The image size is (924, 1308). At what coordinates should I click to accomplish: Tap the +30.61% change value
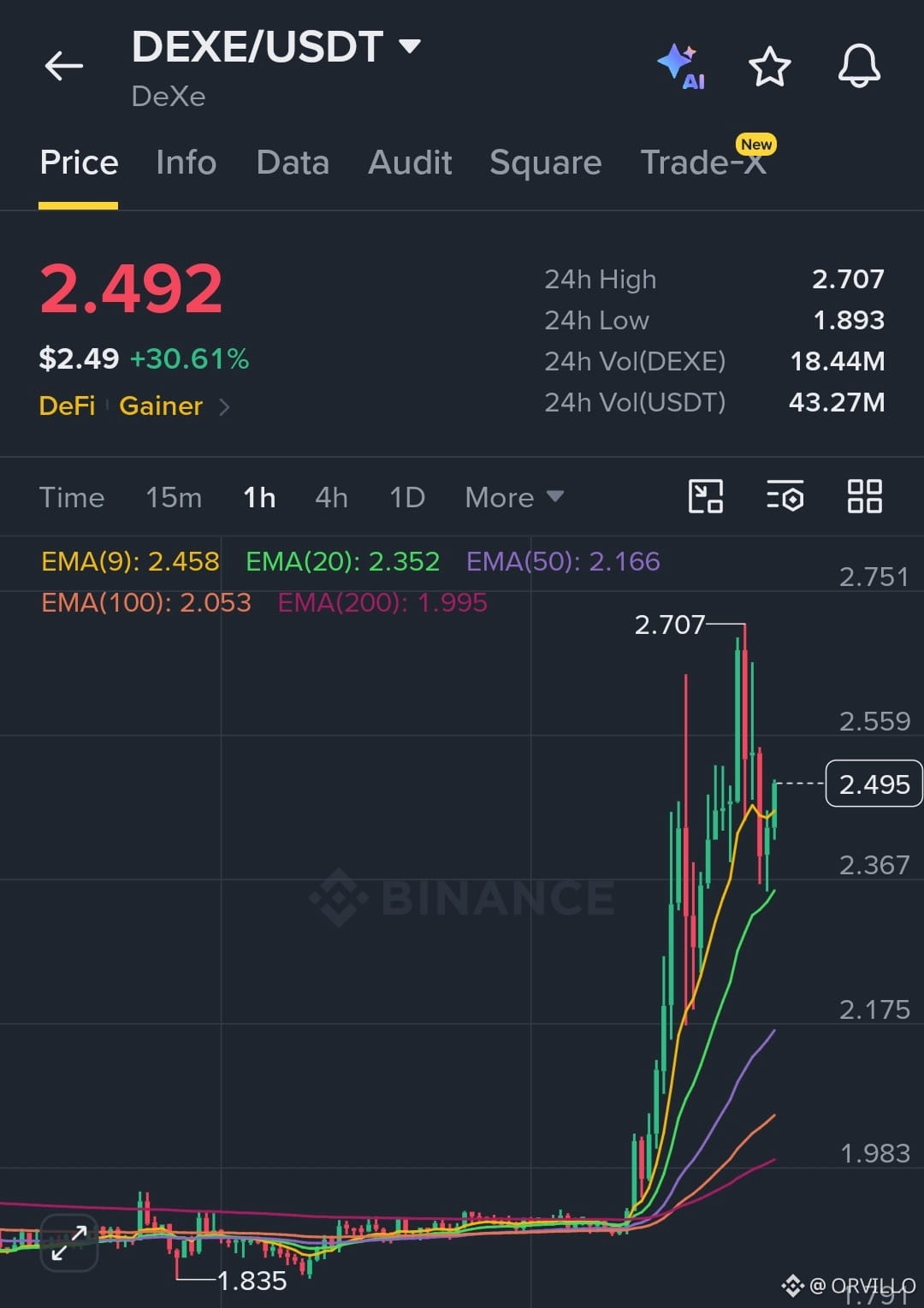189,358
